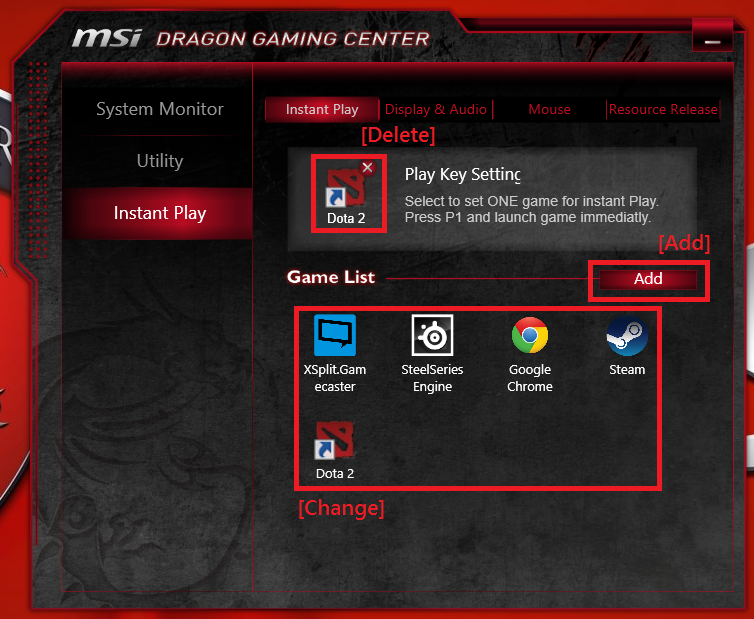Click the Add button beside Game List
The image size is (754, 619).
648,279
